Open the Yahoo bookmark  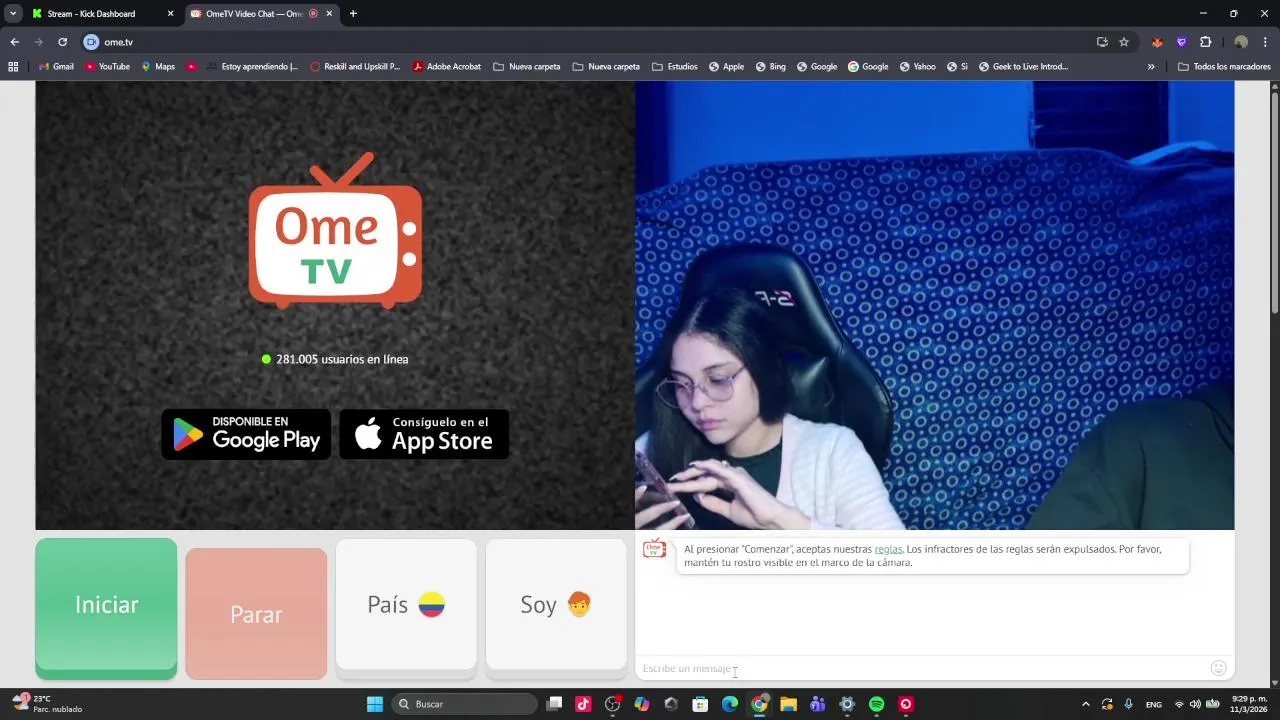click(918, 67)
